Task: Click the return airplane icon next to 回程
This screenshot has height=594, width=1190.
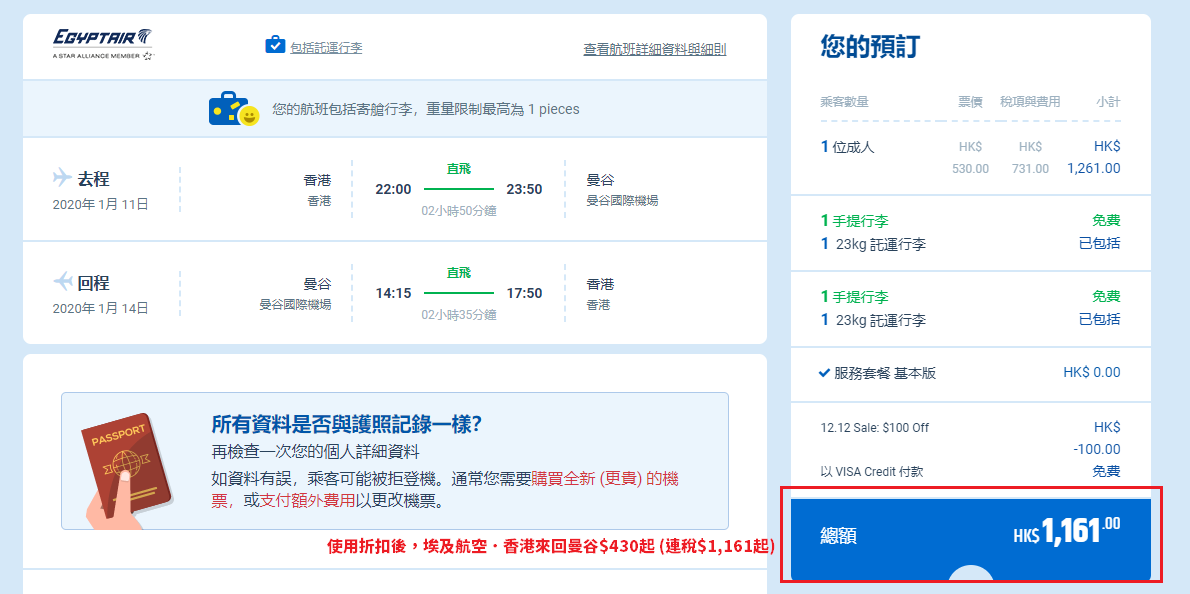Action: (61, 282)
